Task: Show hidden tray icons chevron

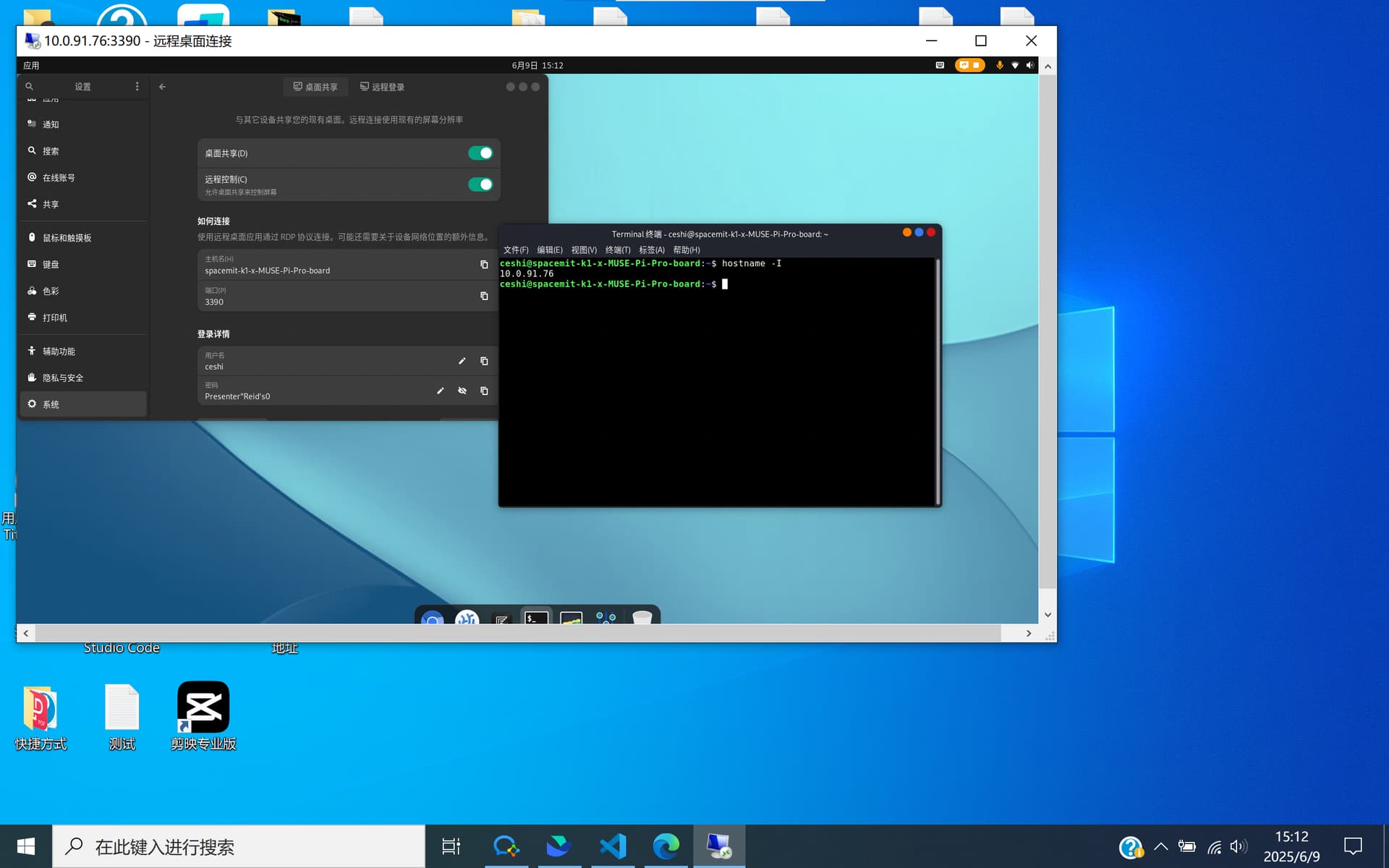Action: (x=1160, y=846)
